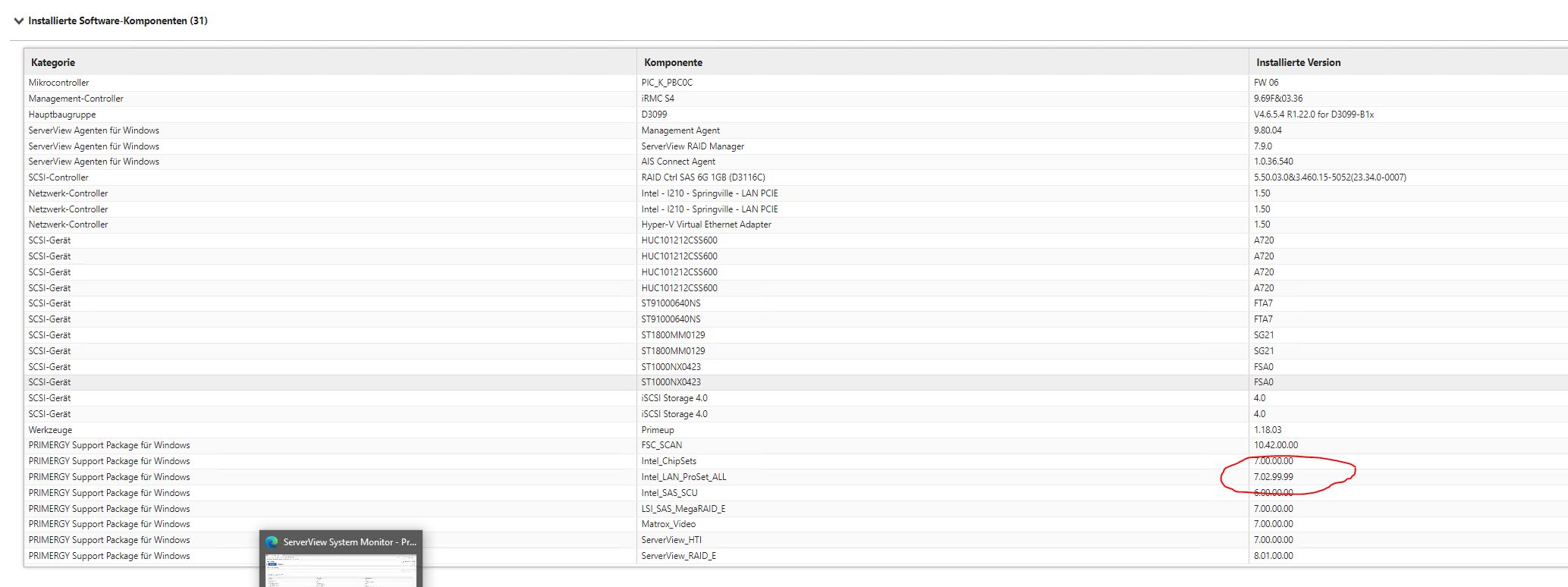Select the Werkzeuge category cell

coord(50,430)
